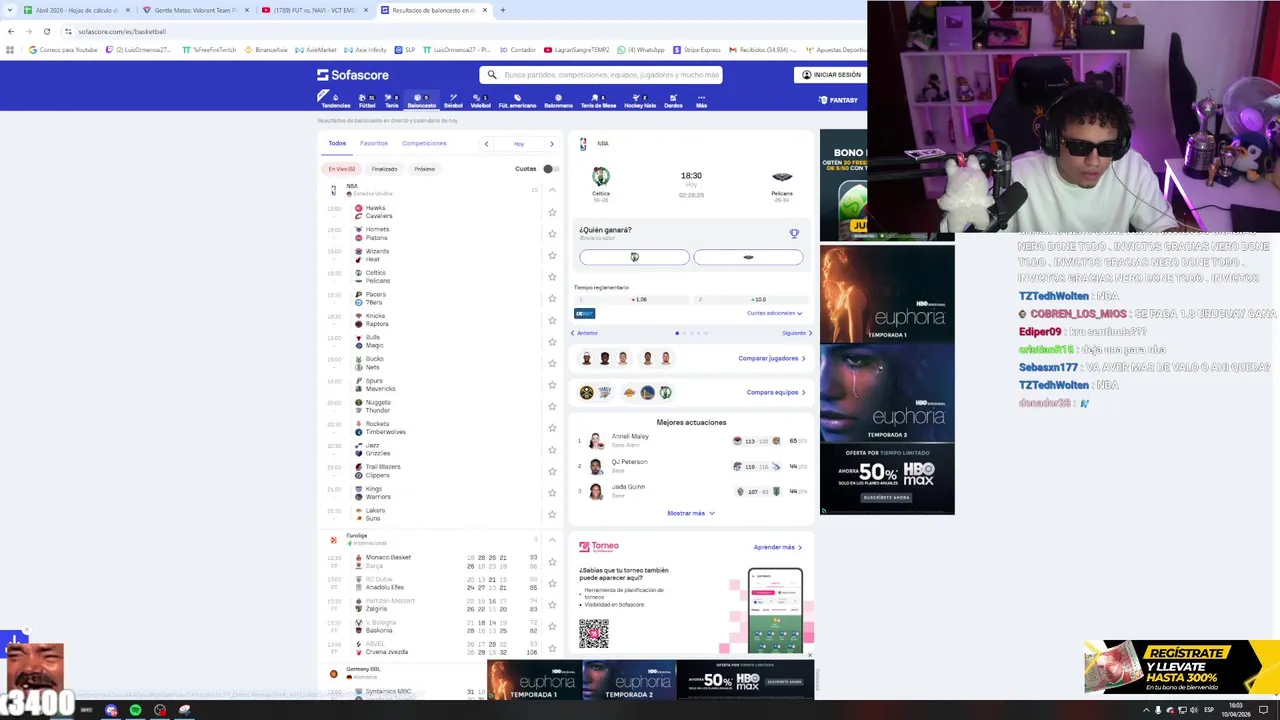The width and height of the screenshot is (1280, 720).
Task: Click the Celtics team logo in match card
Action: 601,177
